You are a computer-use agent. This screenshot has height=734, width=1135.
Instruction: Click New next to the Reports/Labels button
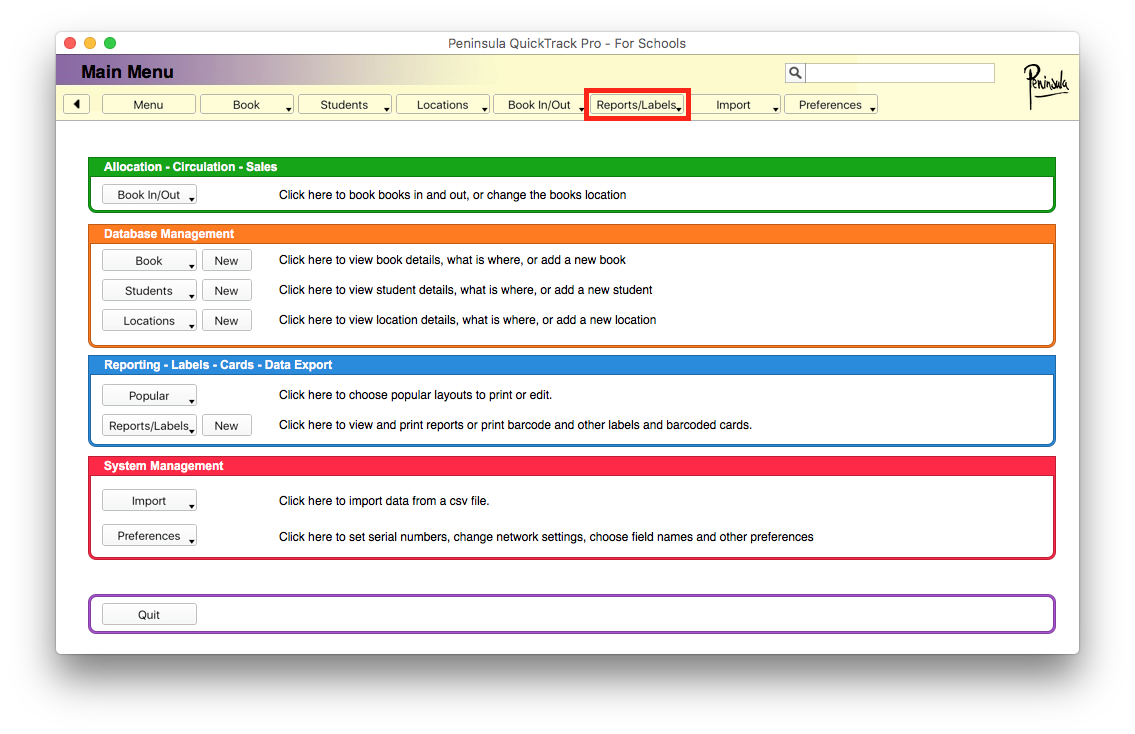[x=227, y=426]
